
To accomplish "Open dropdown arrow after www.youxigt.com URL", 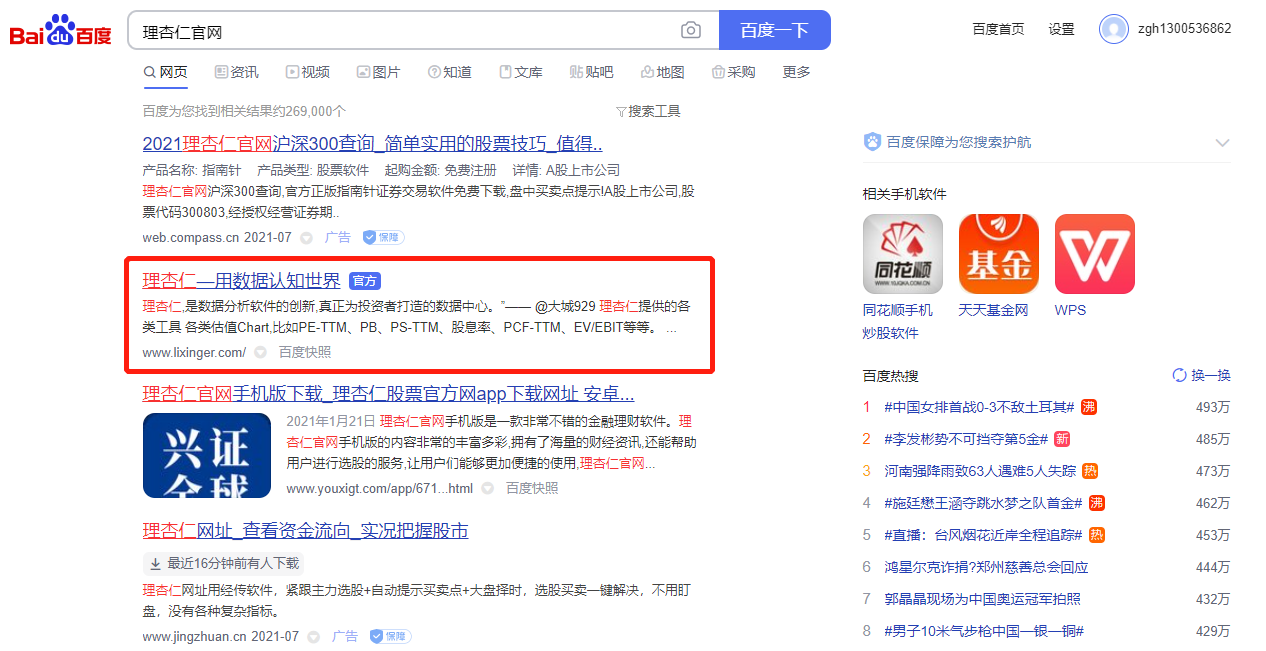I will coord(488,488).
